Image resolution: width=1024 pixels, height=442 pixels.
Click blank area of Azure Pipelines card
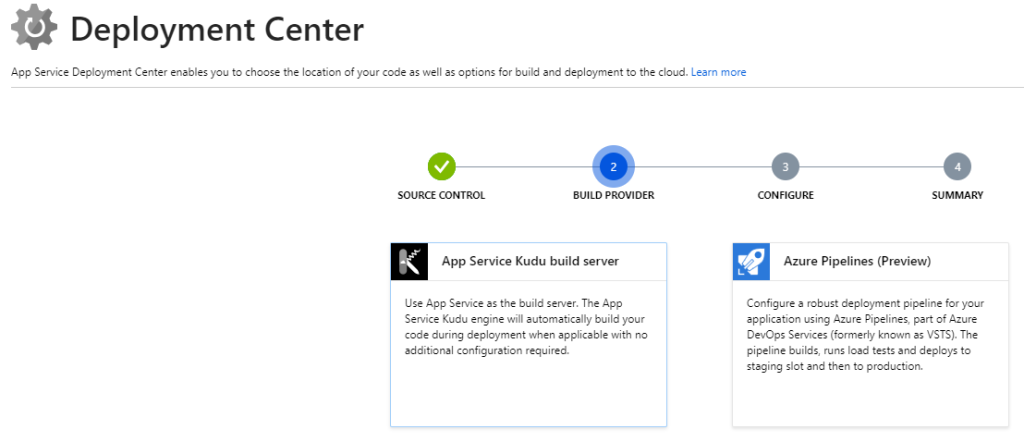(871, 402)
